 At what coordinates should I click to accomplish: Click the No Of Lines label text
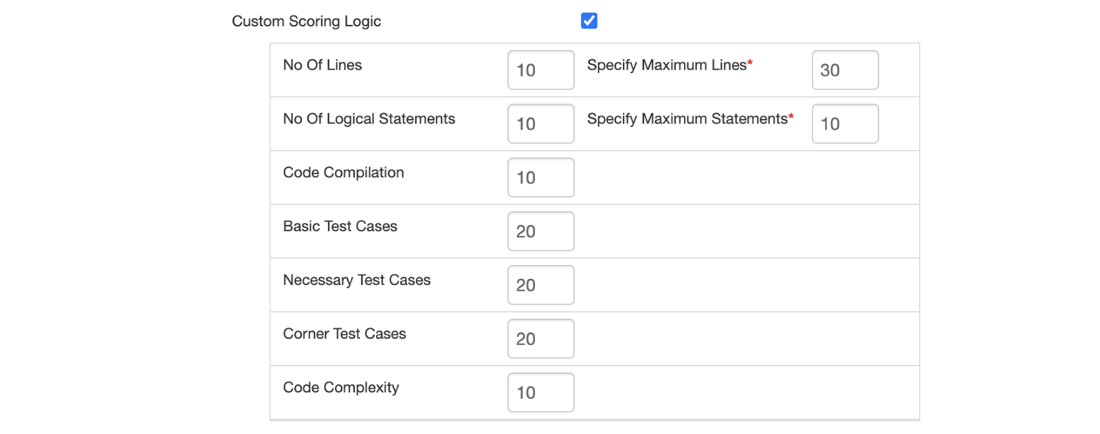pyautogui.click(x=322, y=65)
